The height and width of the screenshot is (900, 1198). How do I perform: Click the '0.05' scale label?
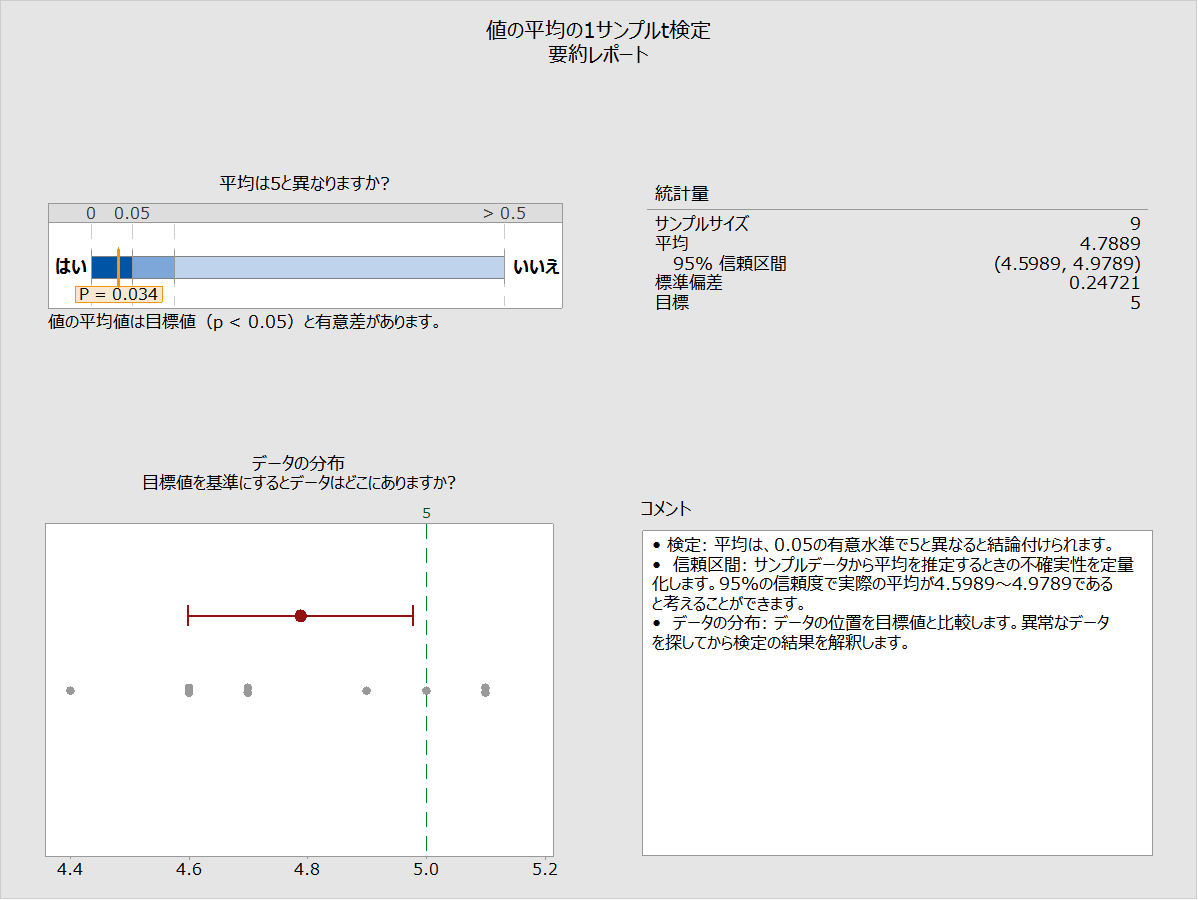[132, 213]
